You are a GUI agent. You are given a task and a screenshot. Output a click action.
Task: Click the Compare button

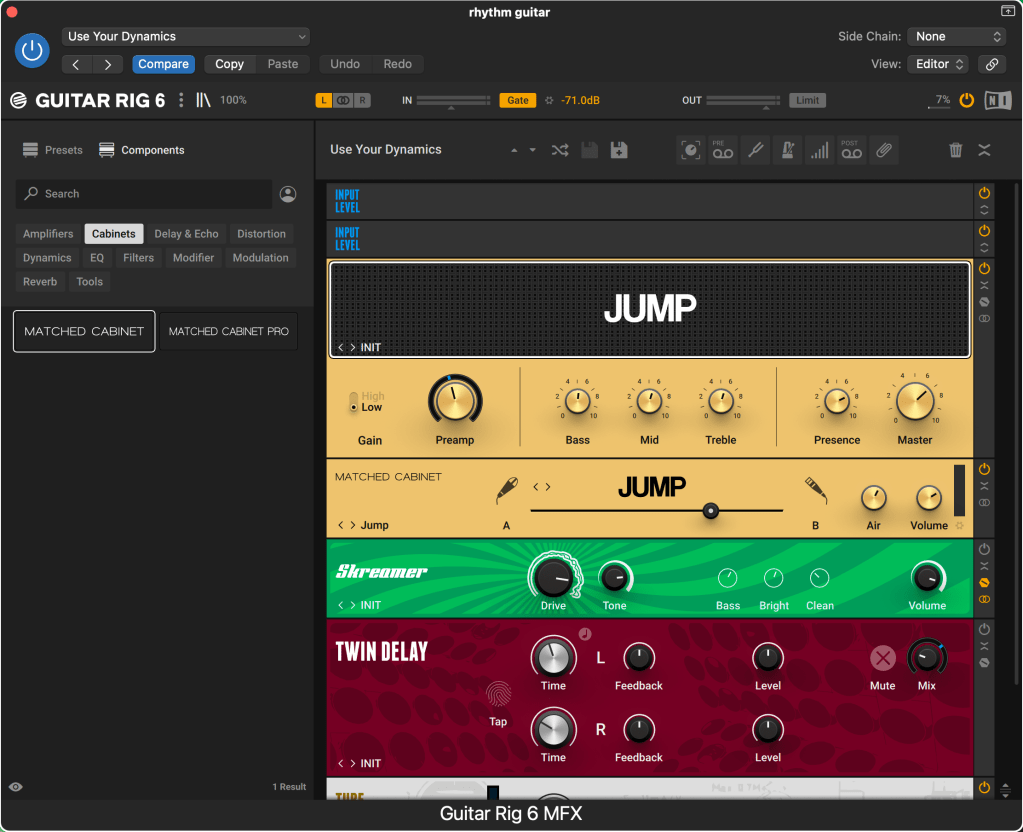[x=163, y=64]
